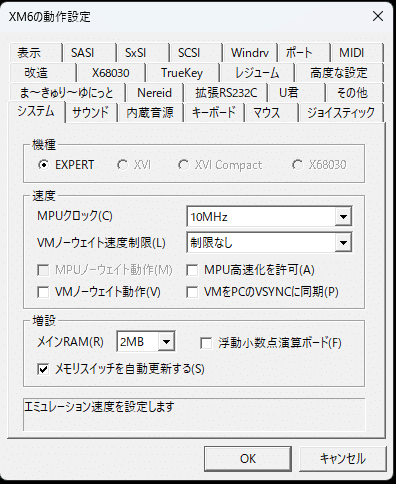Close the XM6の動作設定 dialog
Viewport: 396px width, 484px height.
click(x=378, y=16)
